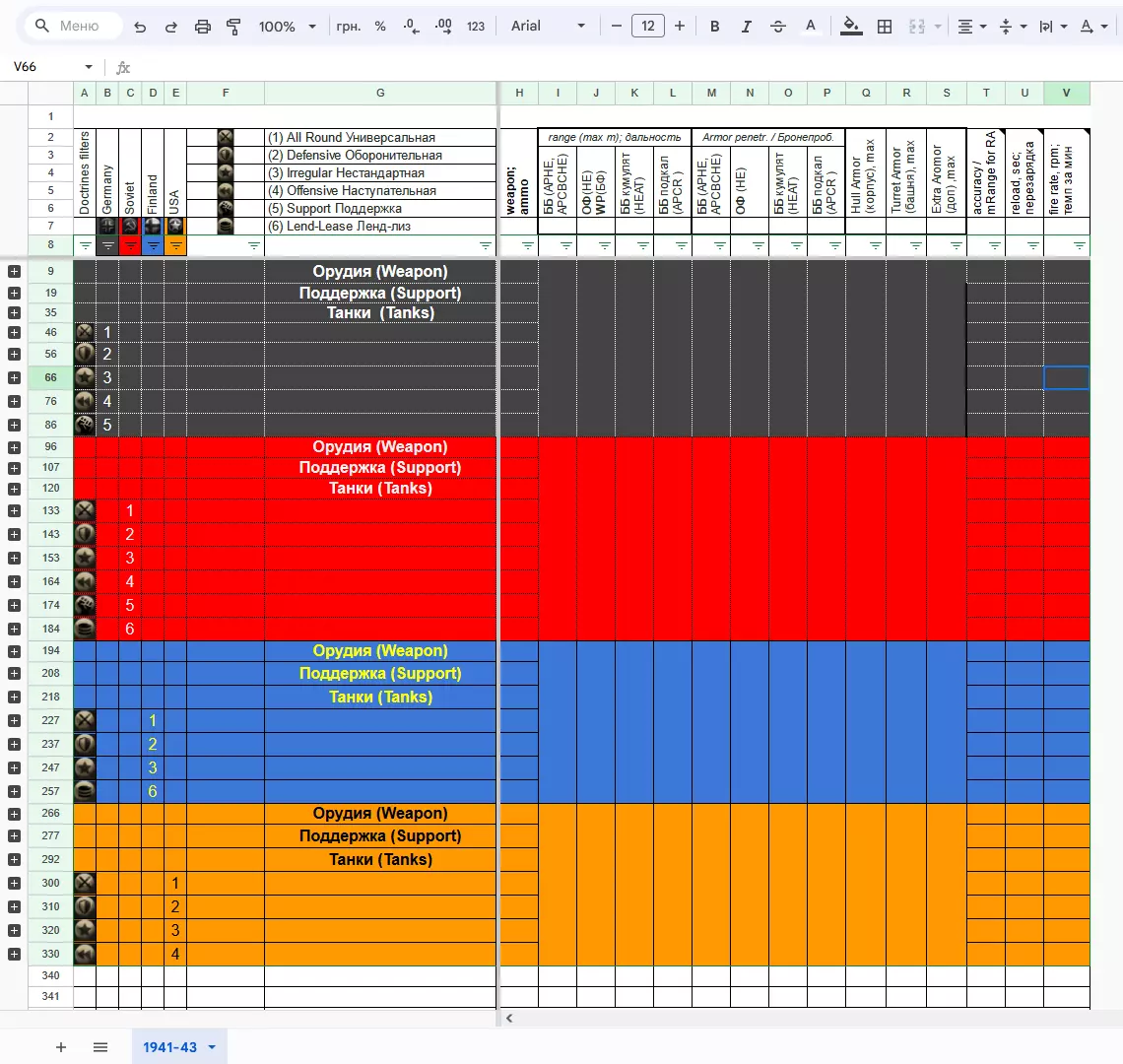Click the Lend-Lease doctrine icon in row 7
The height and width of the screenshot is (1064, 1123).
point(225,226)
